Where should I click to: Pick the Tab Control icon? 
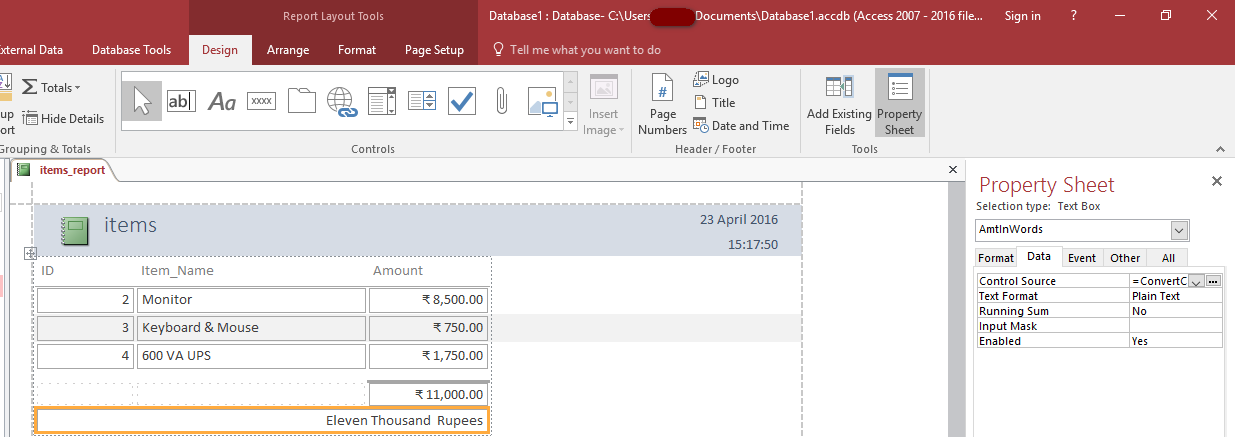coord(302,101)
